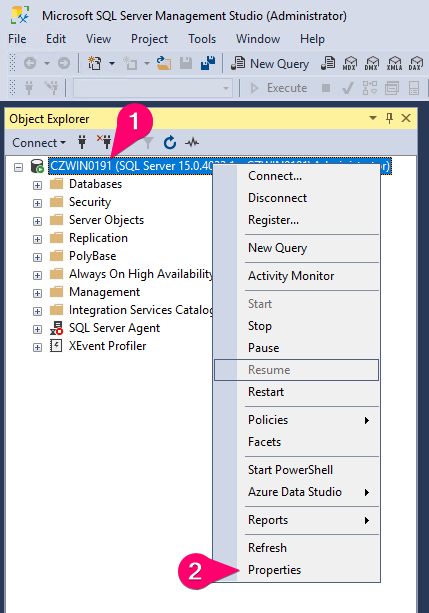Click the New Project icon
The height and width of the screenshot is (613, 429).
coord(94,63)
